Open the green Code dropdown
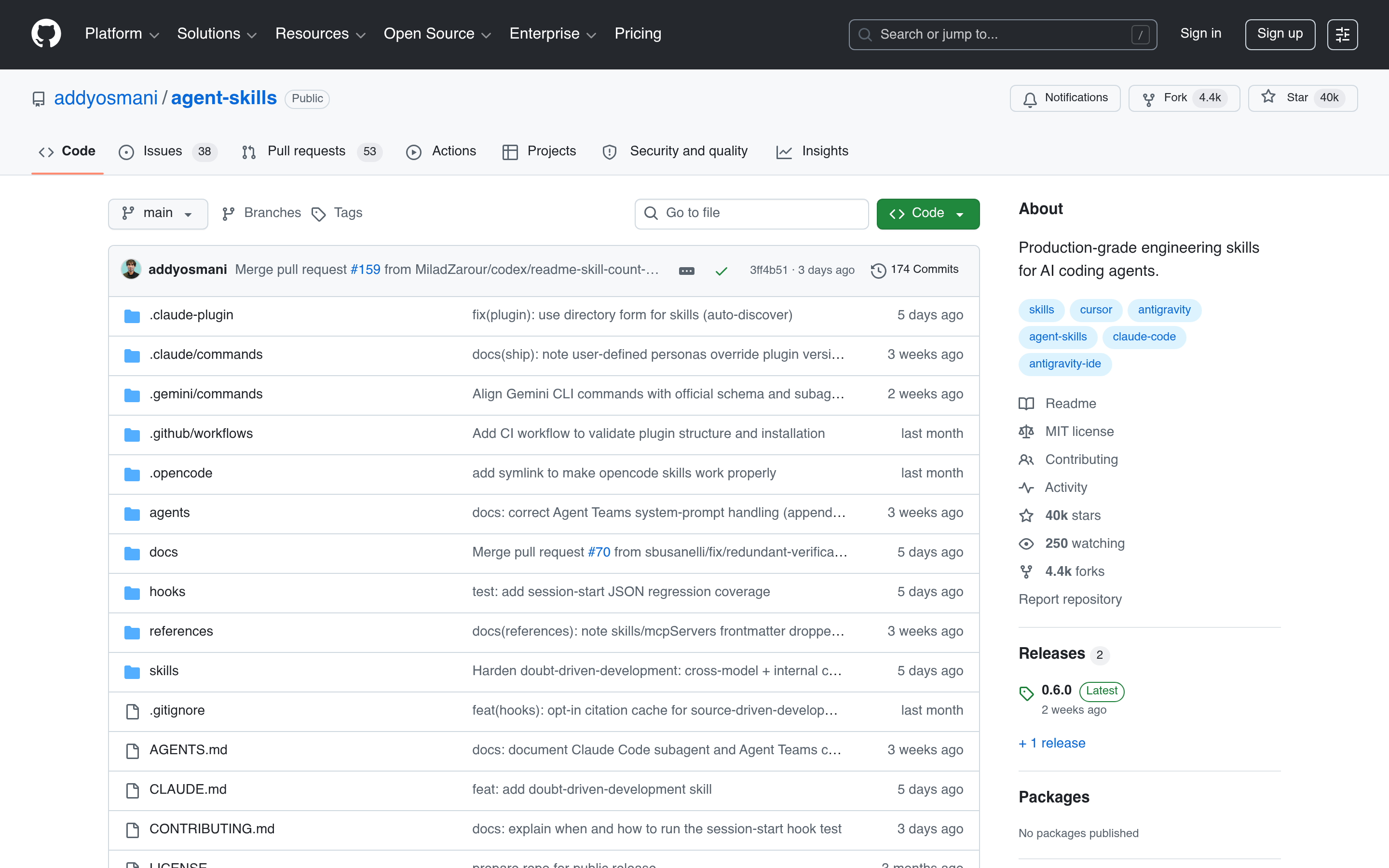This screenshot has height=868, width=1389. point(927,214)
